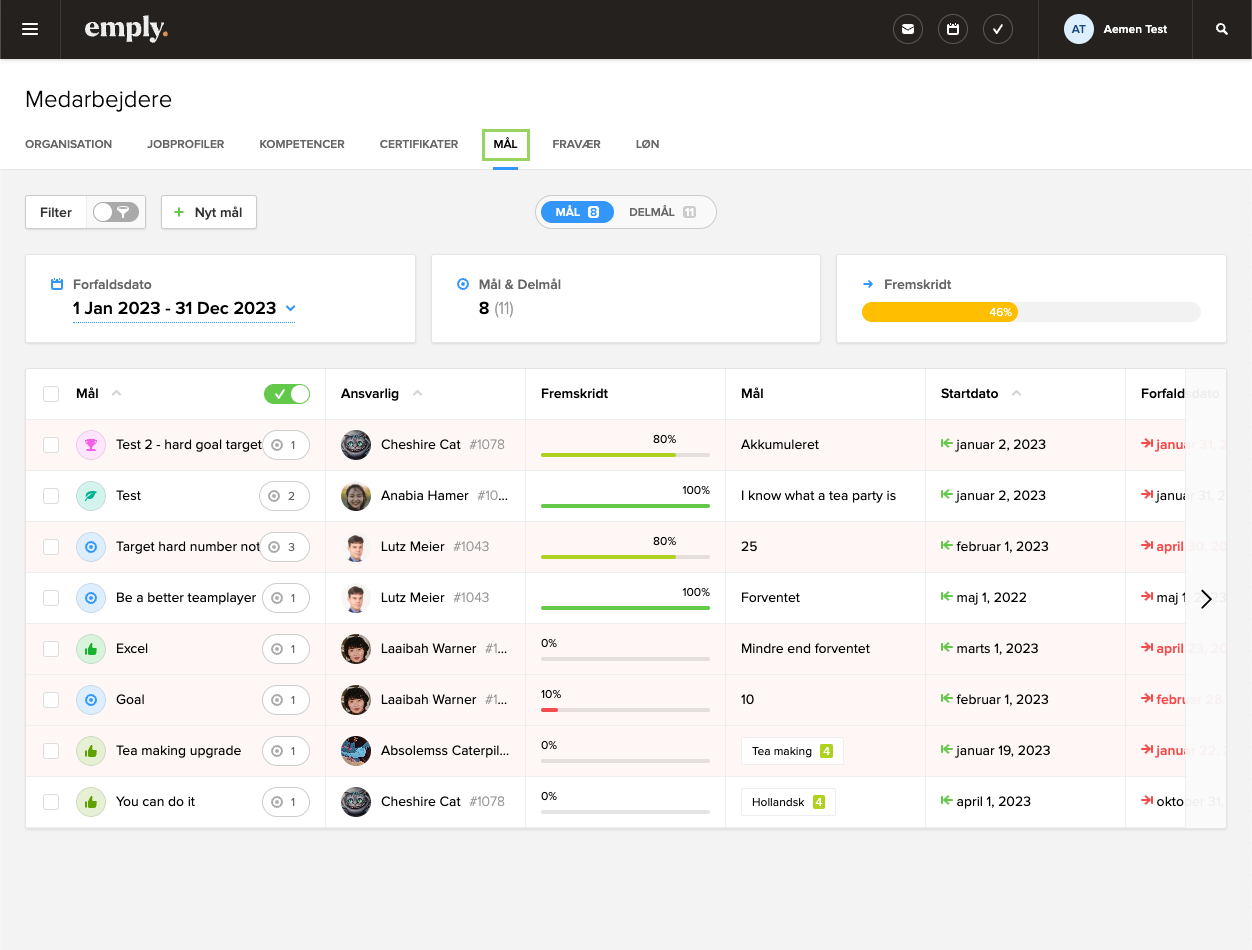
Task: Open search via the magnifier icon
Action: [x=1220, y=29]
